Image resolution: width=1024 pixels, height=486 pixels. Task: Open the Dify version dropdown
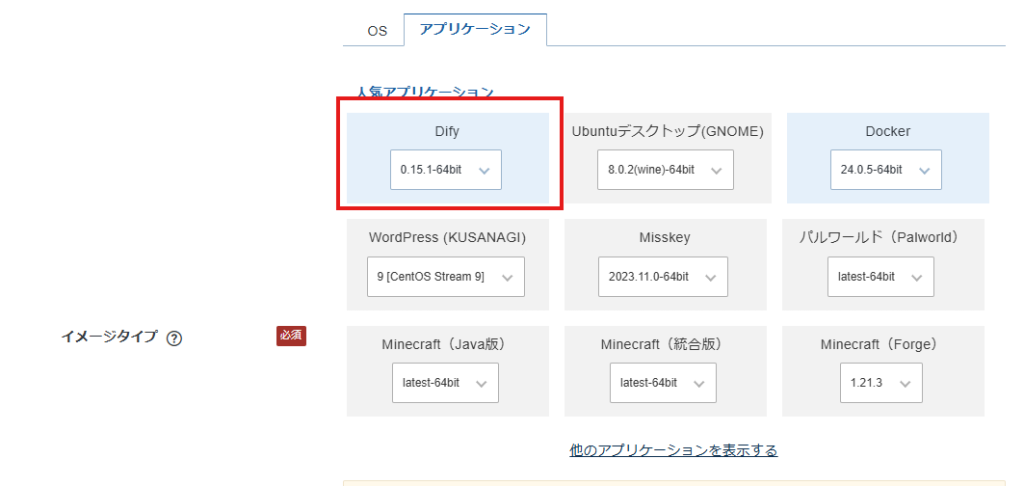pos(445,170)
